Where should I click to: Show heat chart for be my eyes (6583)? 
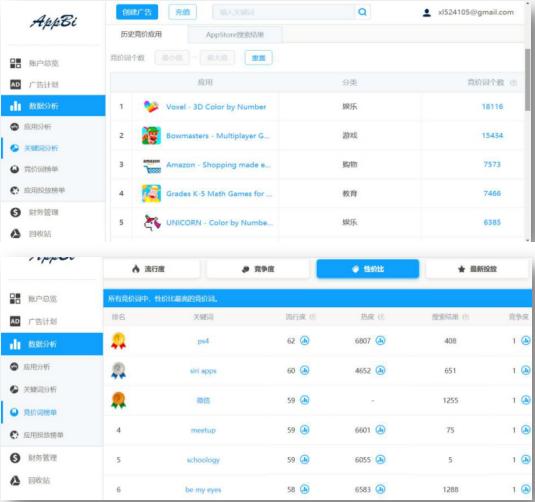(x=380, y=489)
